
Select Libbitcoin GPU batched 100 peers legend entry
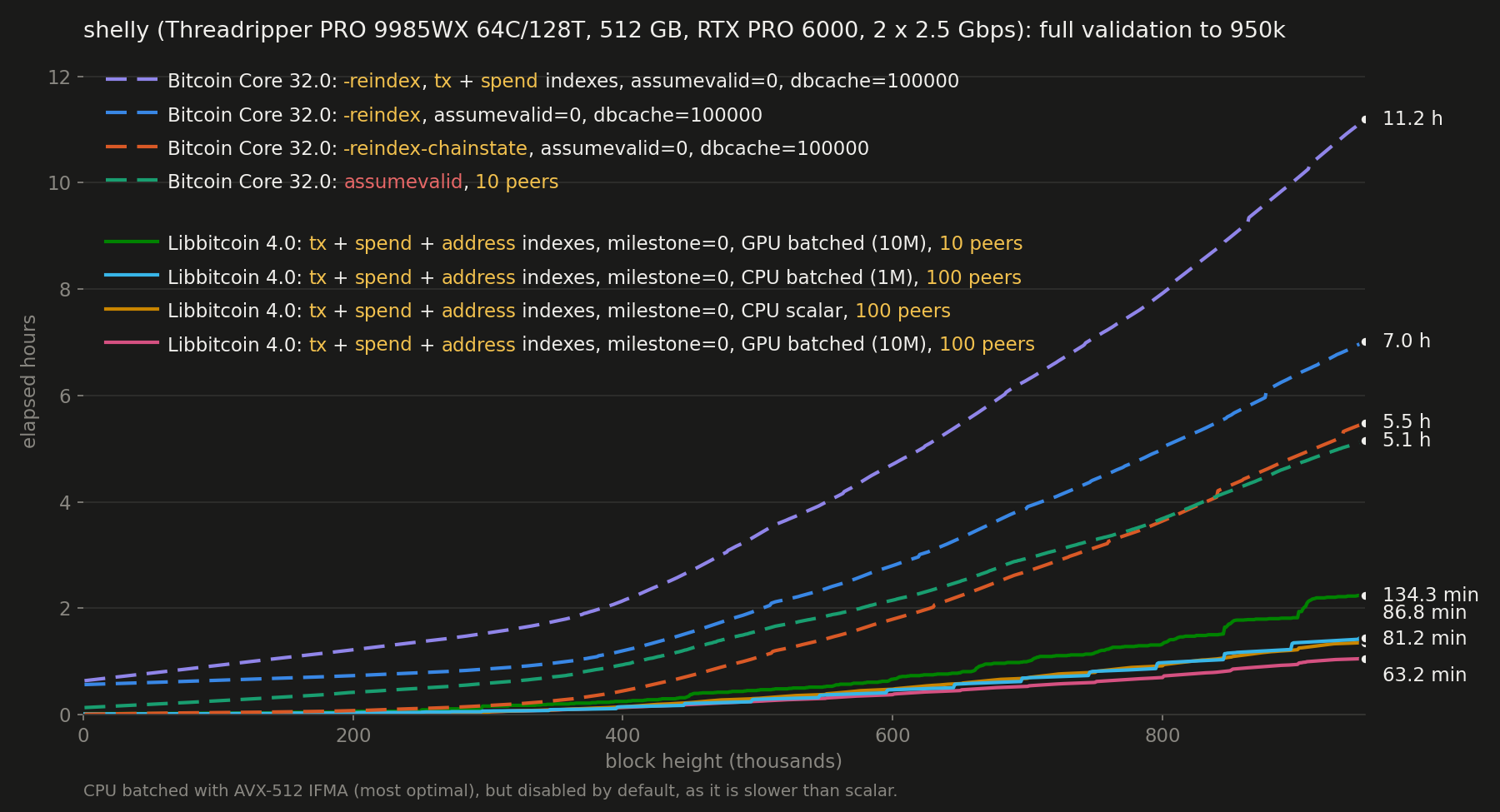click(x=601, y=344)
